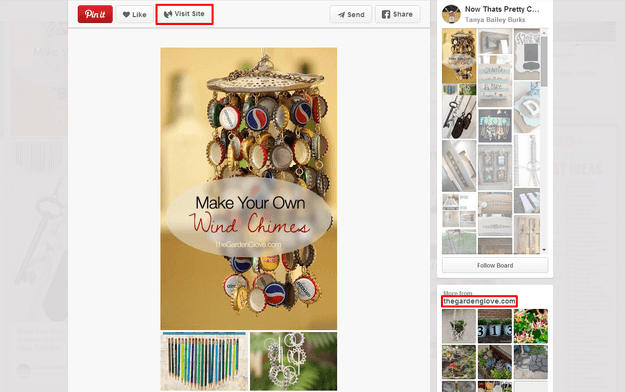Share the pin on Facebook

pos(397,14)
